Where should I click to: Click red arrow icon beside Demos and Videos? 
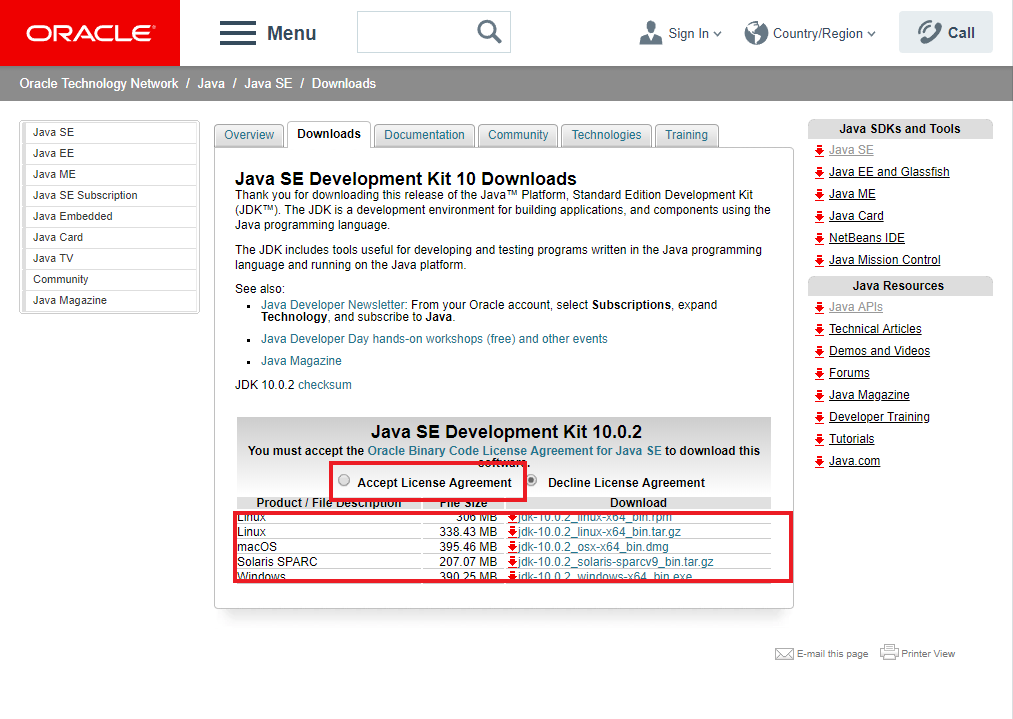pyautogui.click(x=819, y=351)
